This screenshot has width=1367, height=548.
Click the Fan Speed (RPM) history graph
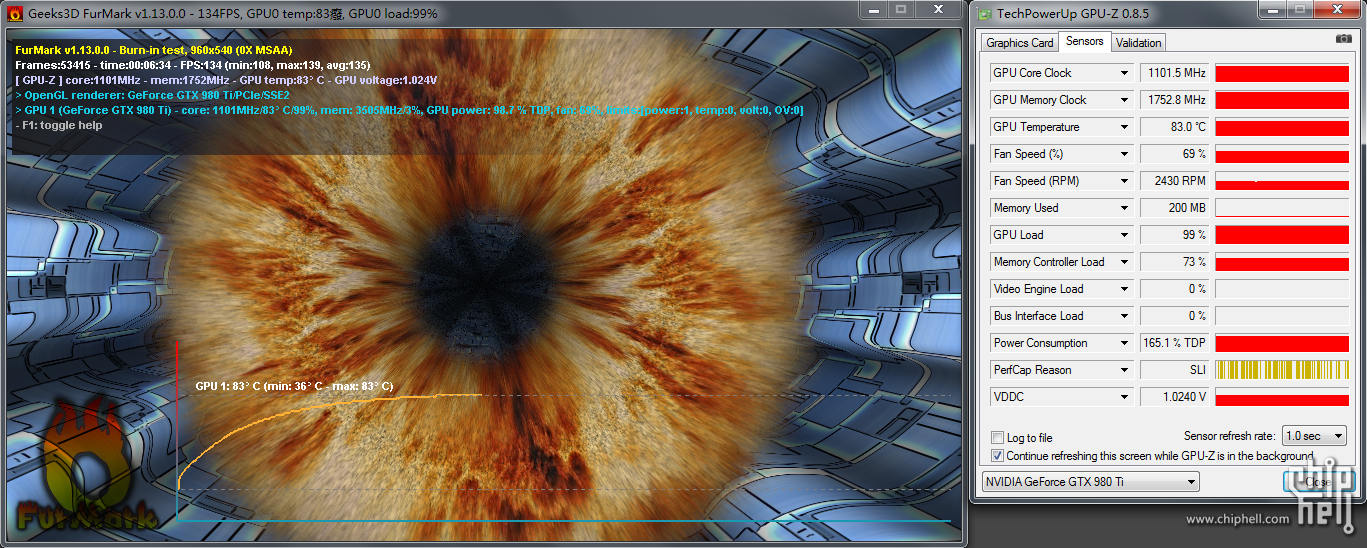pyautogui.click(x=1282, y=181)
